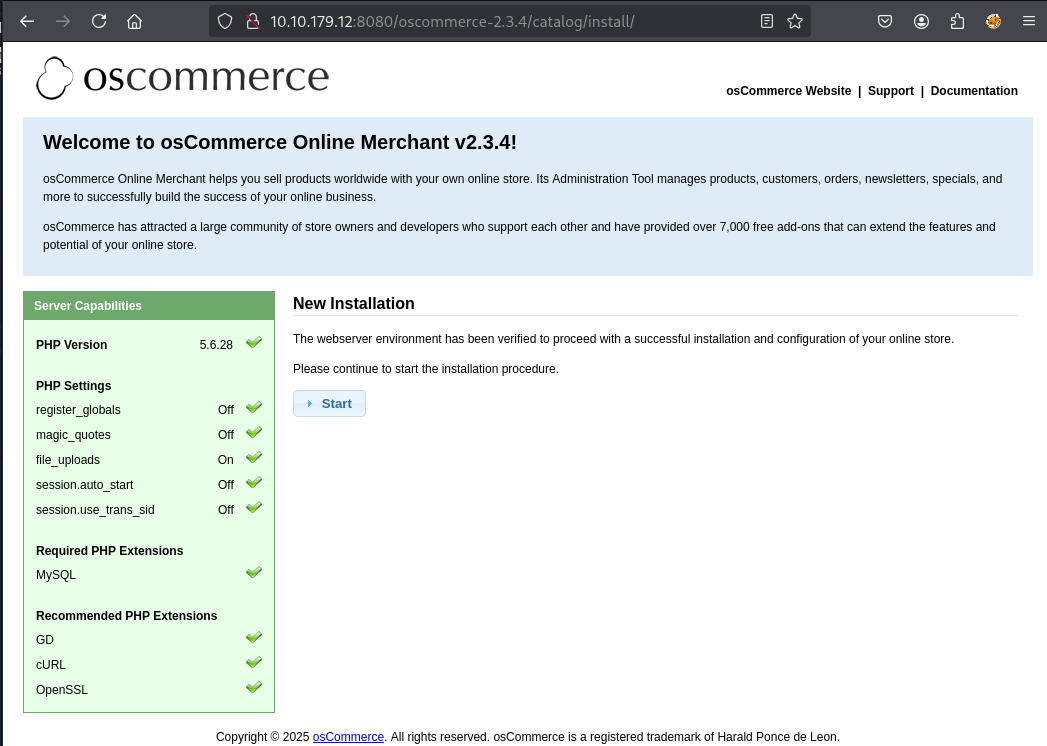
Task: Click the file_uploads green checkmark
Action: 254,458
